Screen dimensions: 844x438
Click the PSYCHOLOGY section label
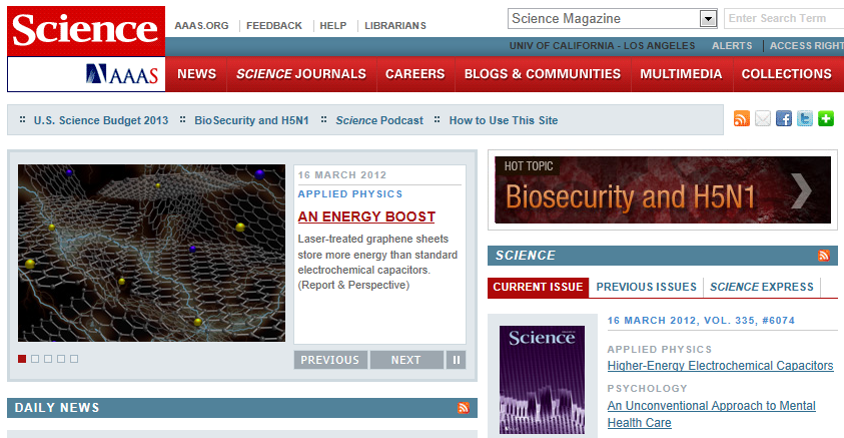click(648, 388)
